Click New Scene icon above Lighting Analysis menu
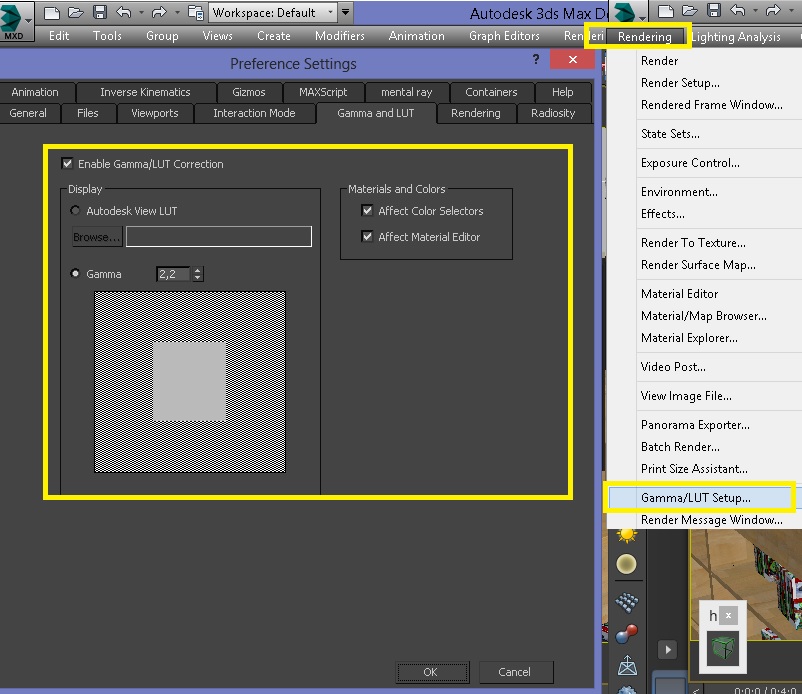 click(665, 11)
